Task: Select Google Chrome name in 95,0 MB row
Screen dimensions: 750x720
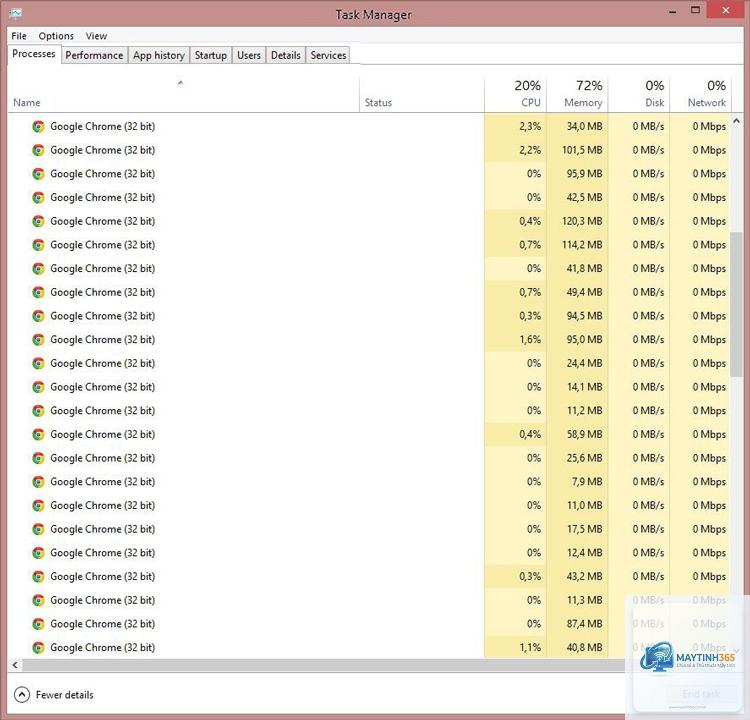Action: click(x=102, y=340)
